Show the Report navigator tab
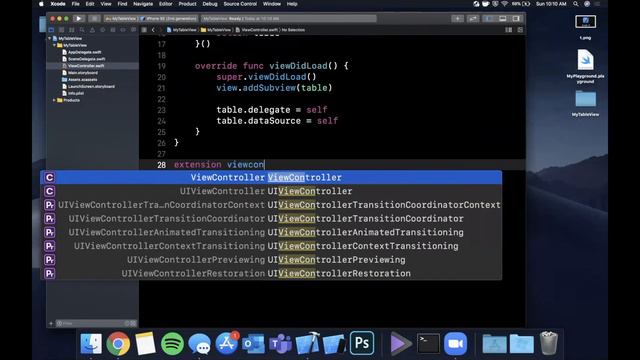Image resolution: width=640 pixels, height=360 pixels. click(x=133, y=30)
